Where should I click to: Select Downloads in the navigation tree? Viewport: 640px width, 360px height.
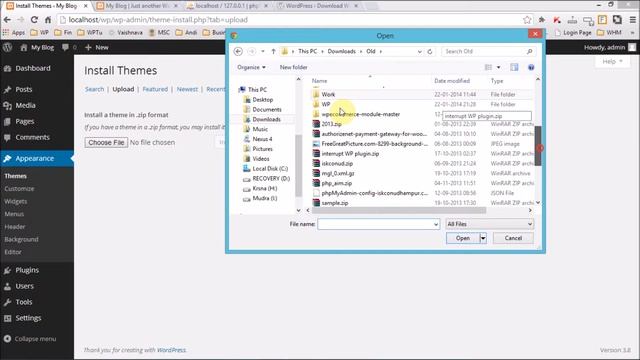click(266, 119)
